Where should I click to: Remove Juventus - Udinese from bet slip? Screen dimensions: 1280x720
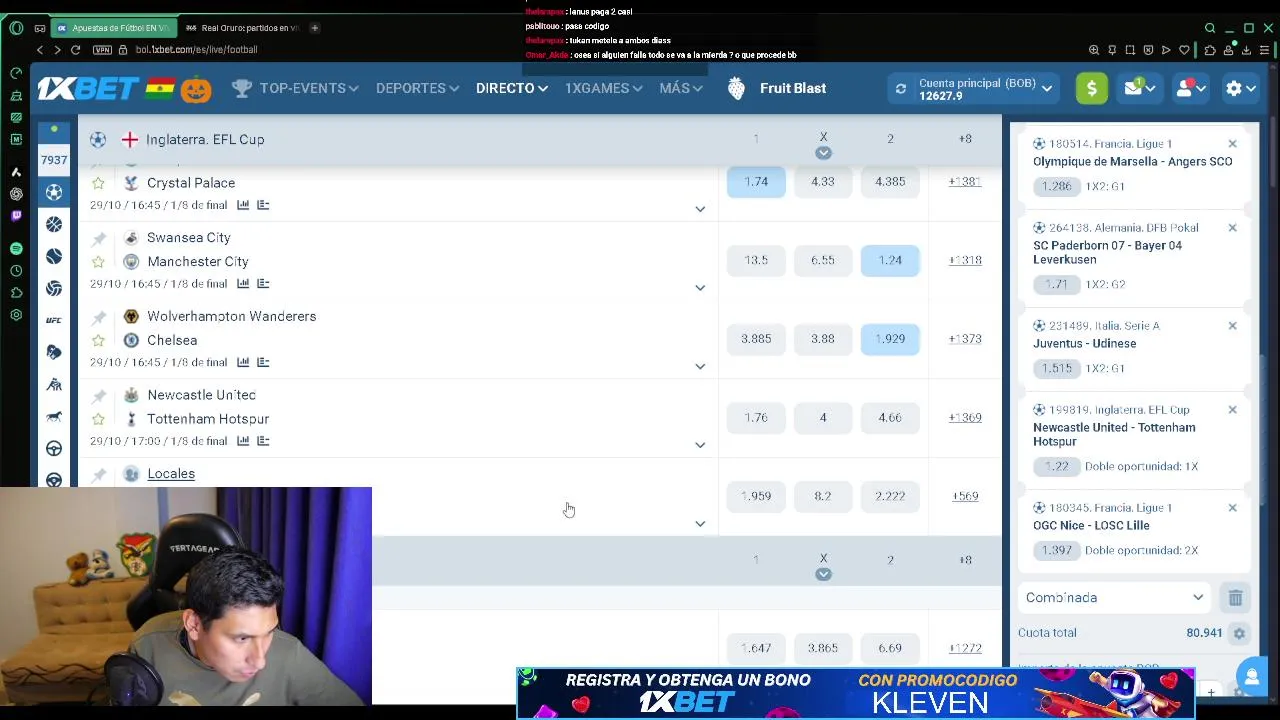(x=1232, y=326)
